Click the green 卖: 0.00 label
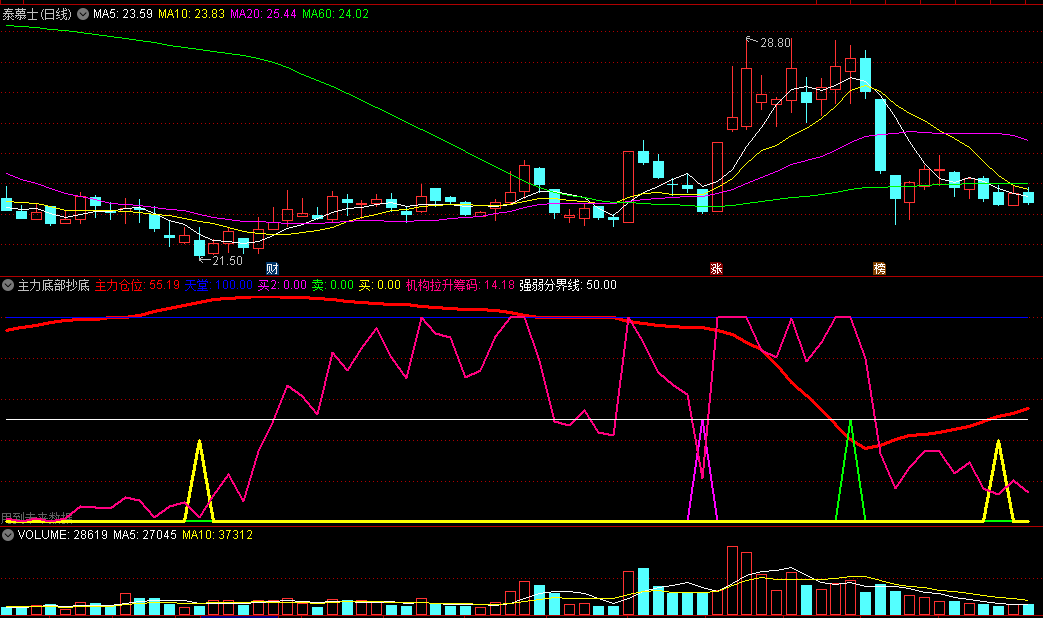The width and height of the screenshot is (1043, 618). point(333,285)
